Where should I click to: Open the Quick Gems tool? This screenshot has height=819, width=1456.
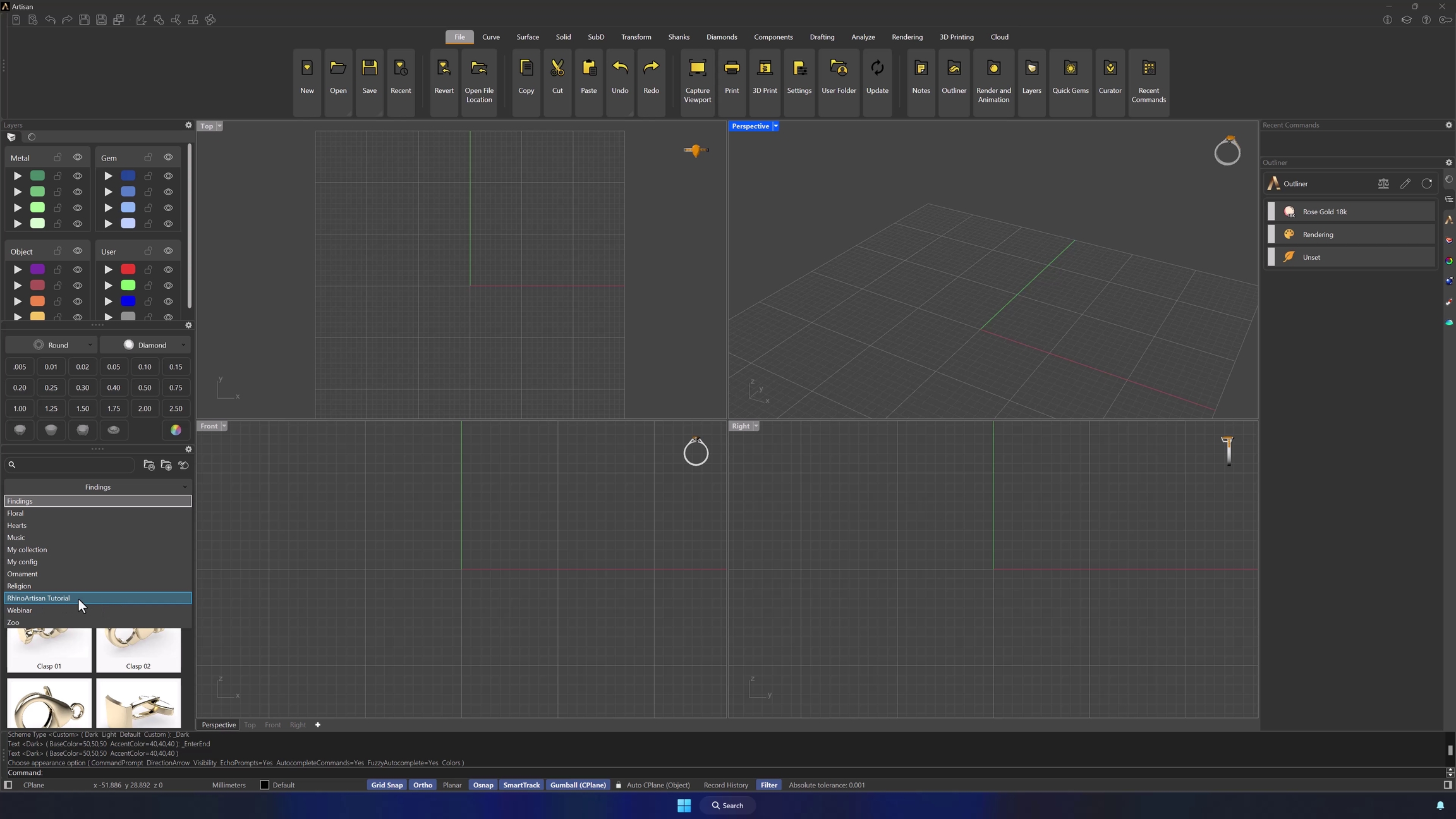(x=1070, y=68)
